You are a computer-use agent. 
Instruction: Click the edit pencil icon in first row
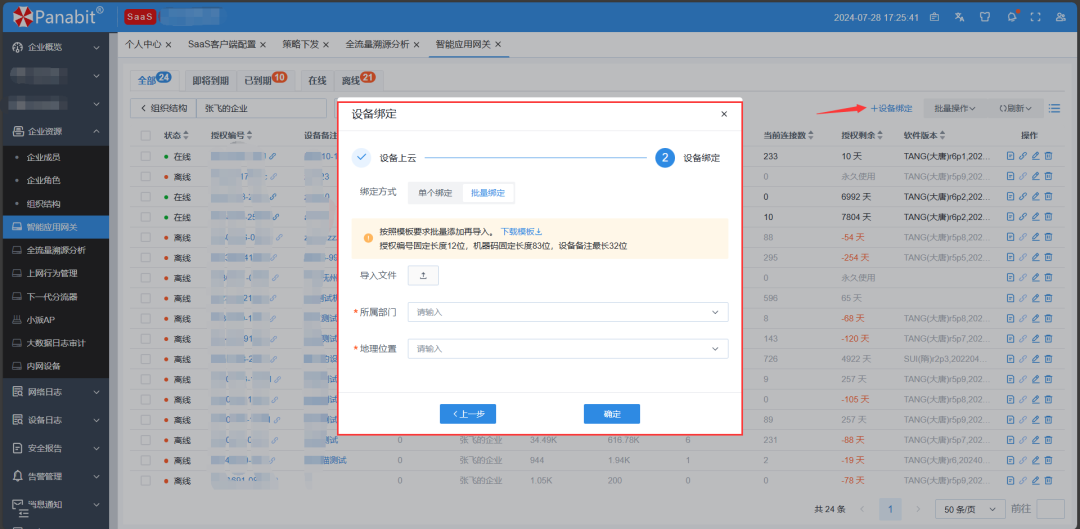1036,156
